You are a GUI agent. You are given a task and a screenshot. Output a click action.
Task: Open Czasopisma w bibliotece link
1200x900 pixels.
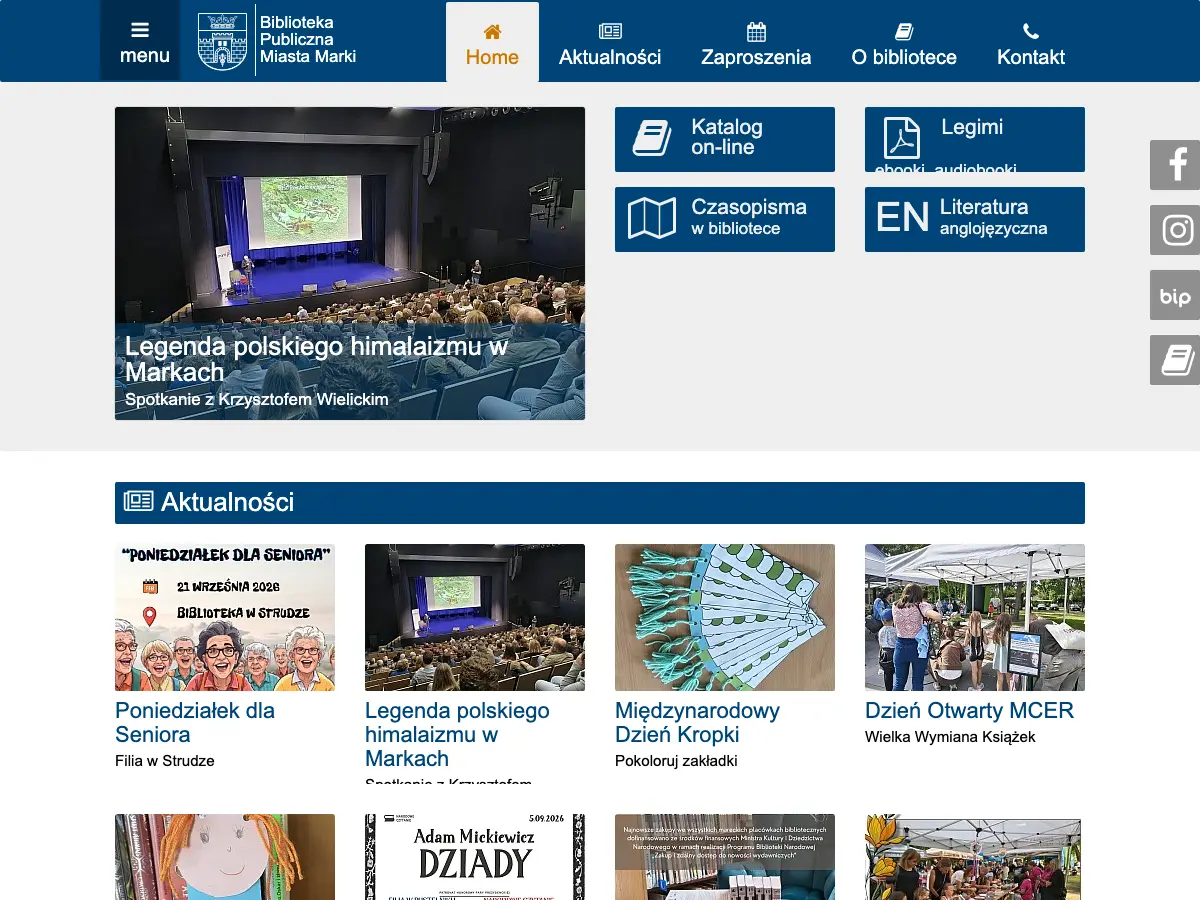(x=725, y=219)
